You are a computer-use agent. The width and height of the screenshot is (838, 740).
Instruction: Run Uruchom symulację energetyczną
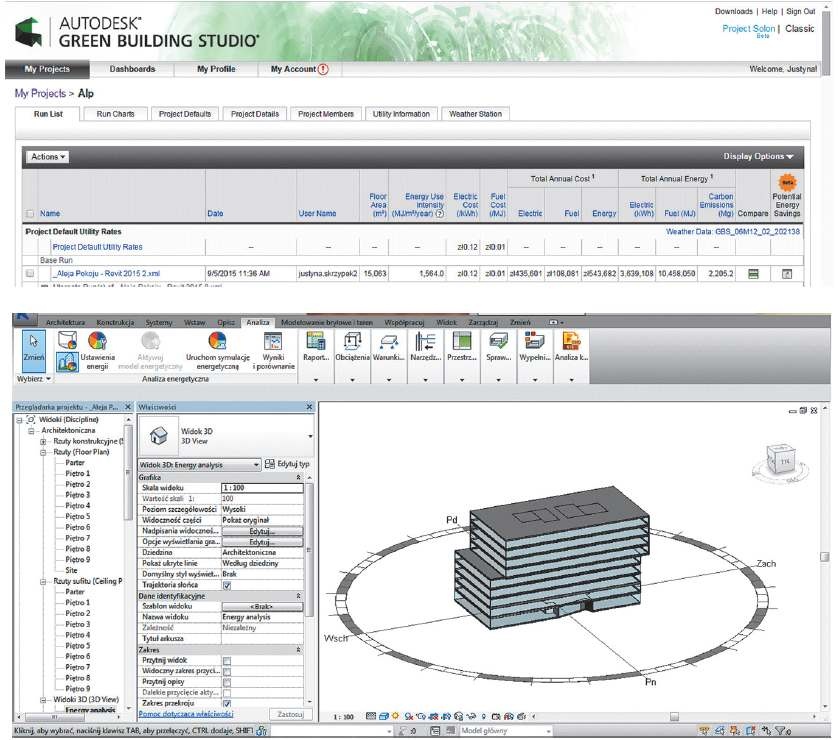click(217, 351)
